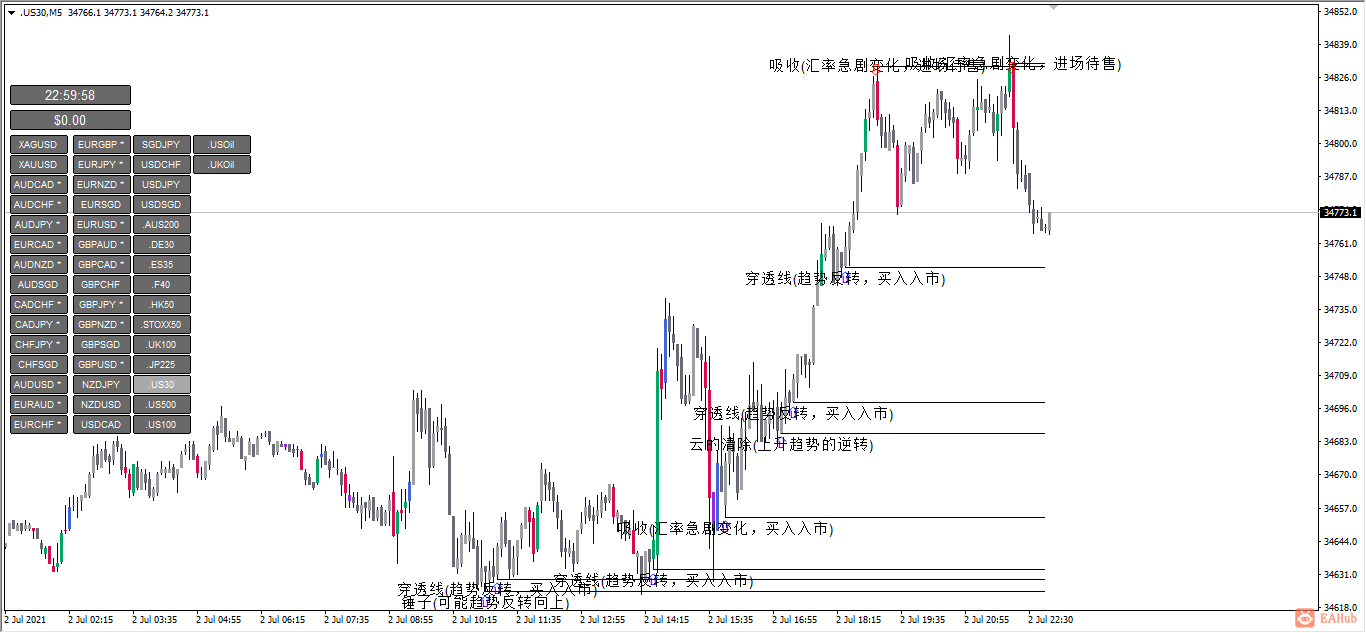Select the EURNZD button

point(101,185)
